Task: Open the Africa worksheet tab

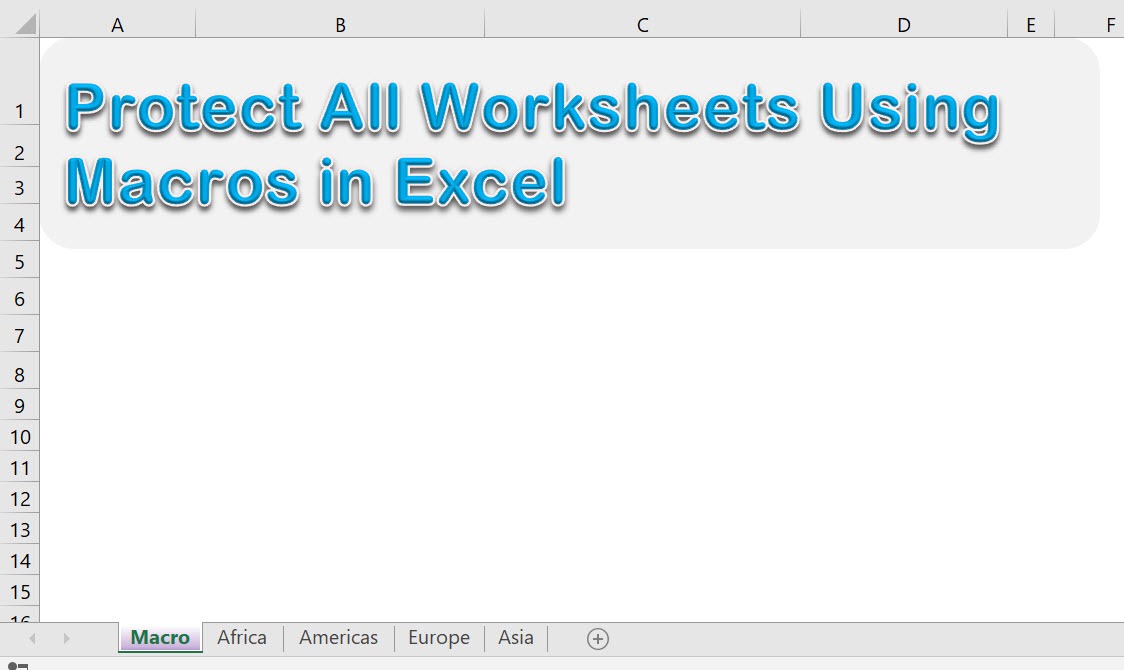Action: click(242, 637)
